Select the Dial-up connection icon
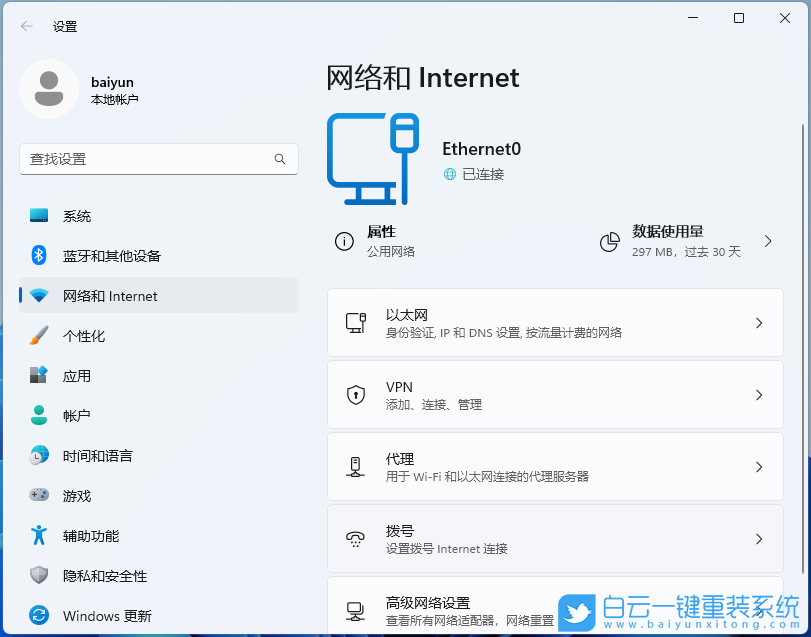This screenshot has width=811, height=637. (356, 538)
